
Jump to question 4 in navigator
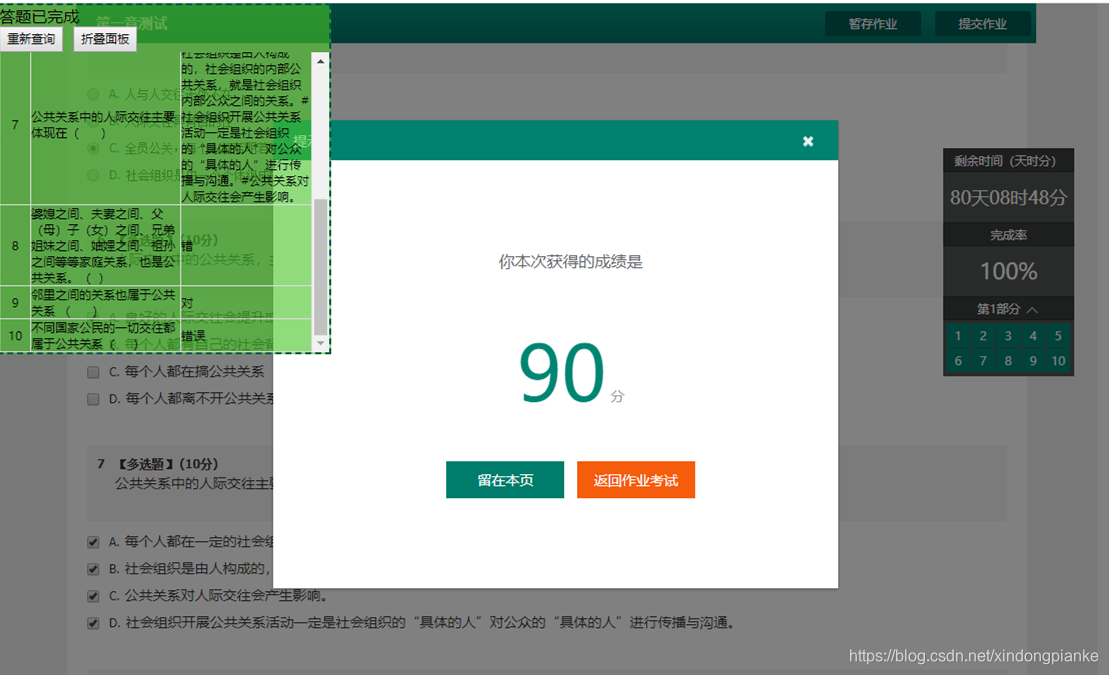pos(1033,335)
